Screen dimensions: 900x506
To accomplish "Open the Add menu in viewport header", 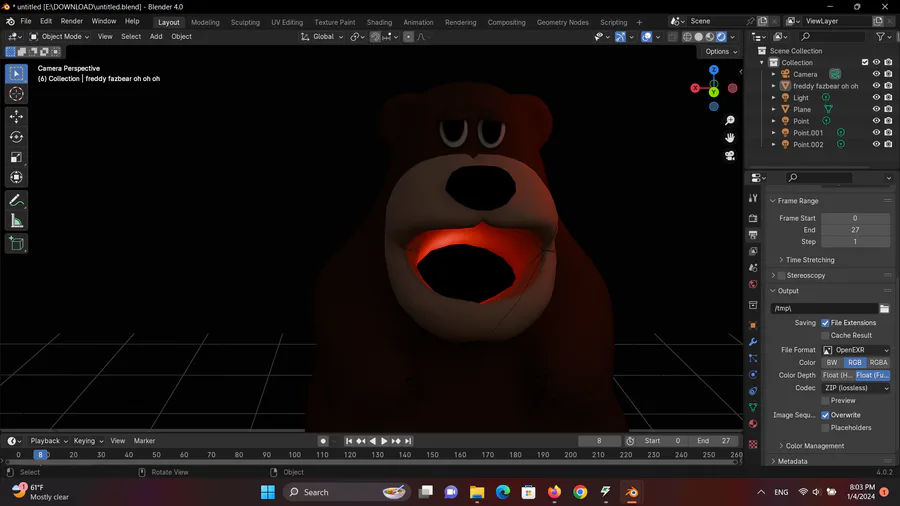I will [x=156, y=37].
